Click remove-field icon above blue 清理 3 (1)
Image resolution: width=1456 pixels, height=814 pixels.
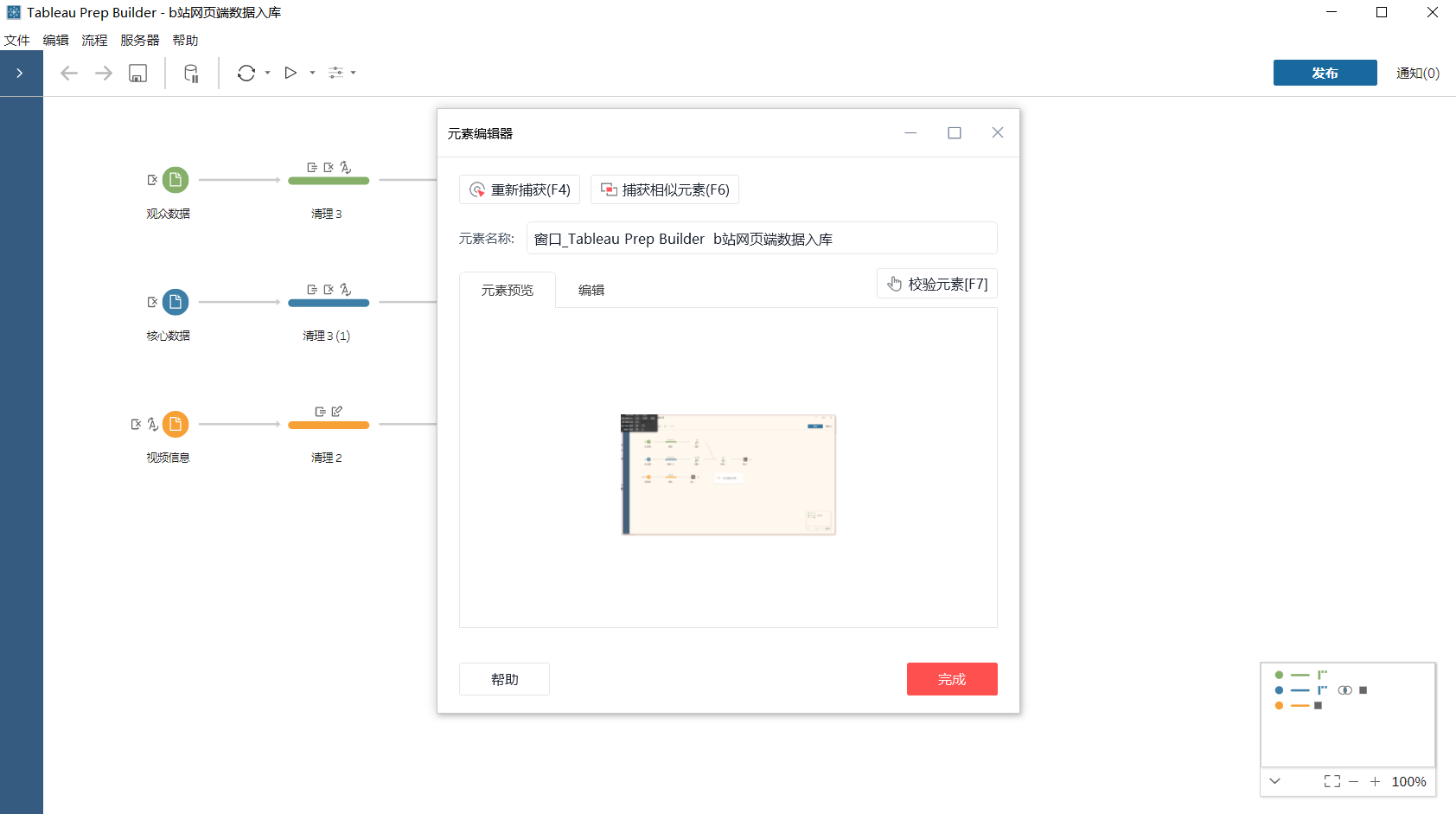329,290
